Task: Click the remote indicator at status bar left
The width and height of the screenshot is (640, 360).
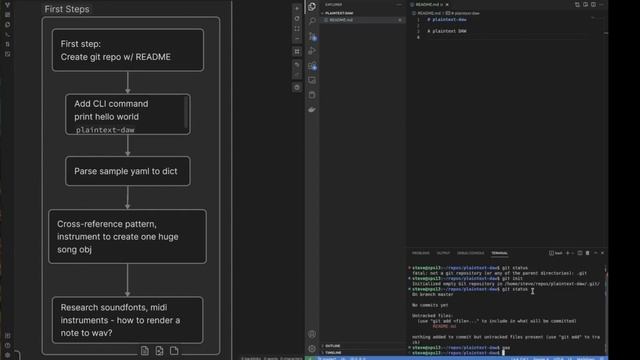Action: [x=311, y=358]
